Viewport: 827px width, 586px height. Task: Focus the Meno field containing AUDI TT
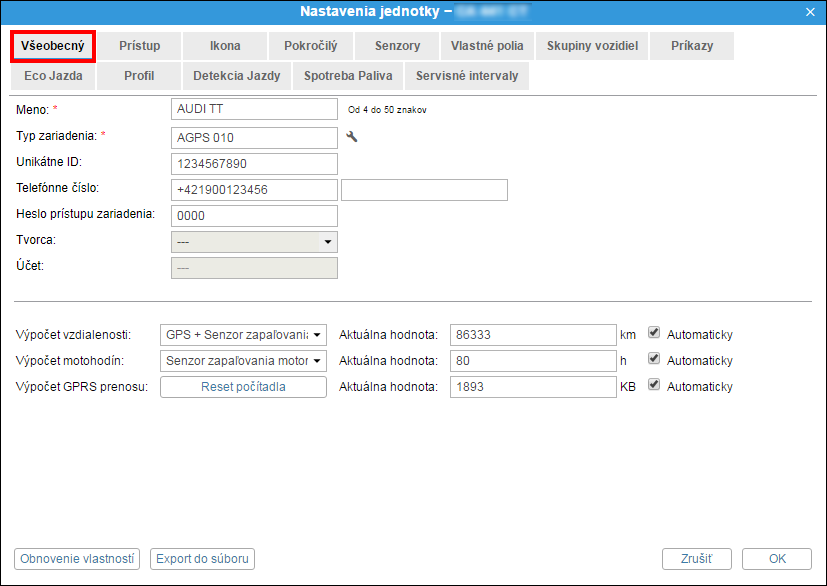(254, 109)
